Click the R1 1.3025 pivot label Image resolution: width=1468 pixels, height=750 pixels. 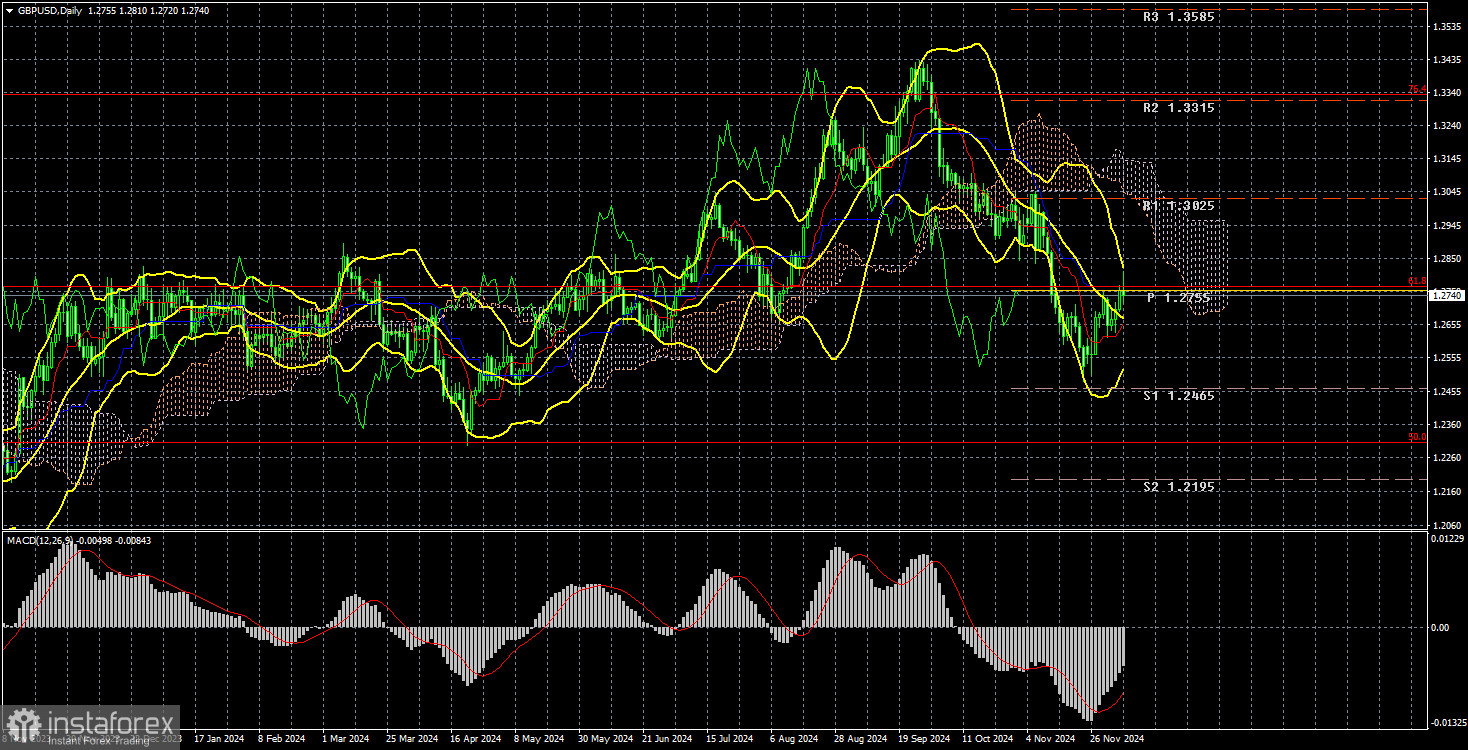[x=1180, y=205]
